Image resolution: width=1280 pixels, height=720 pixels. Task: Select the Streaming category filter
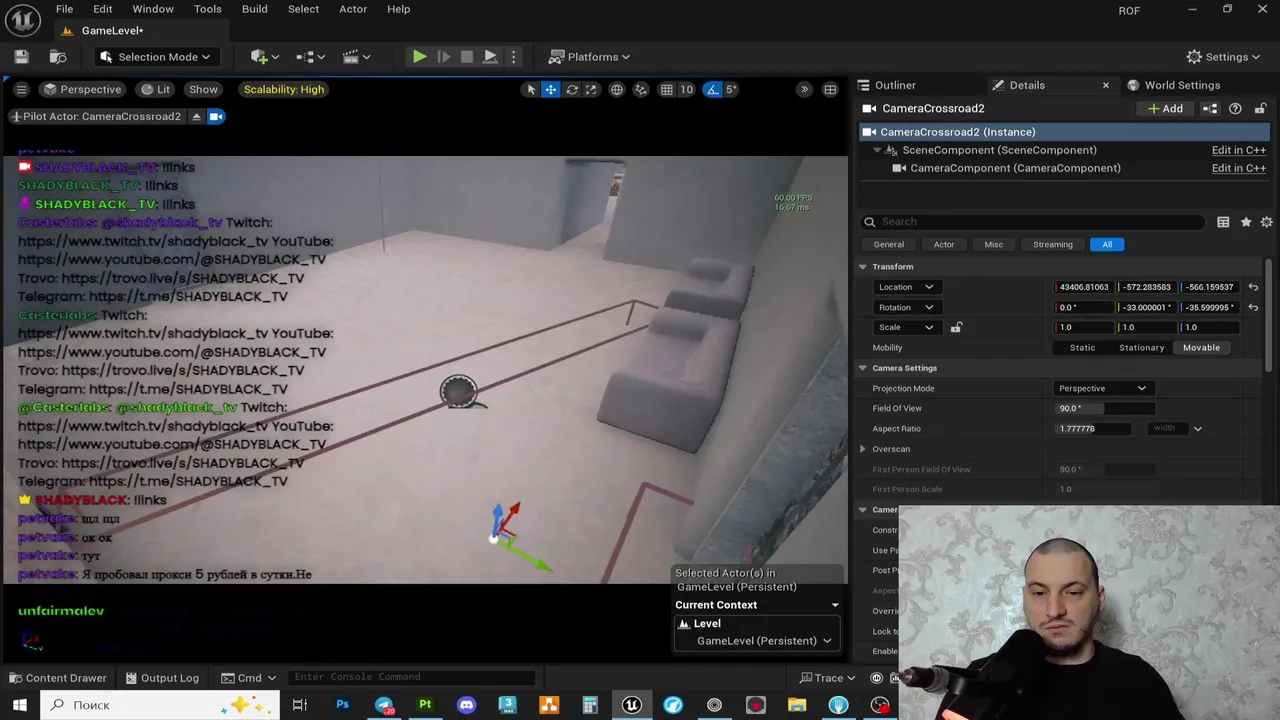point(1052,244)
